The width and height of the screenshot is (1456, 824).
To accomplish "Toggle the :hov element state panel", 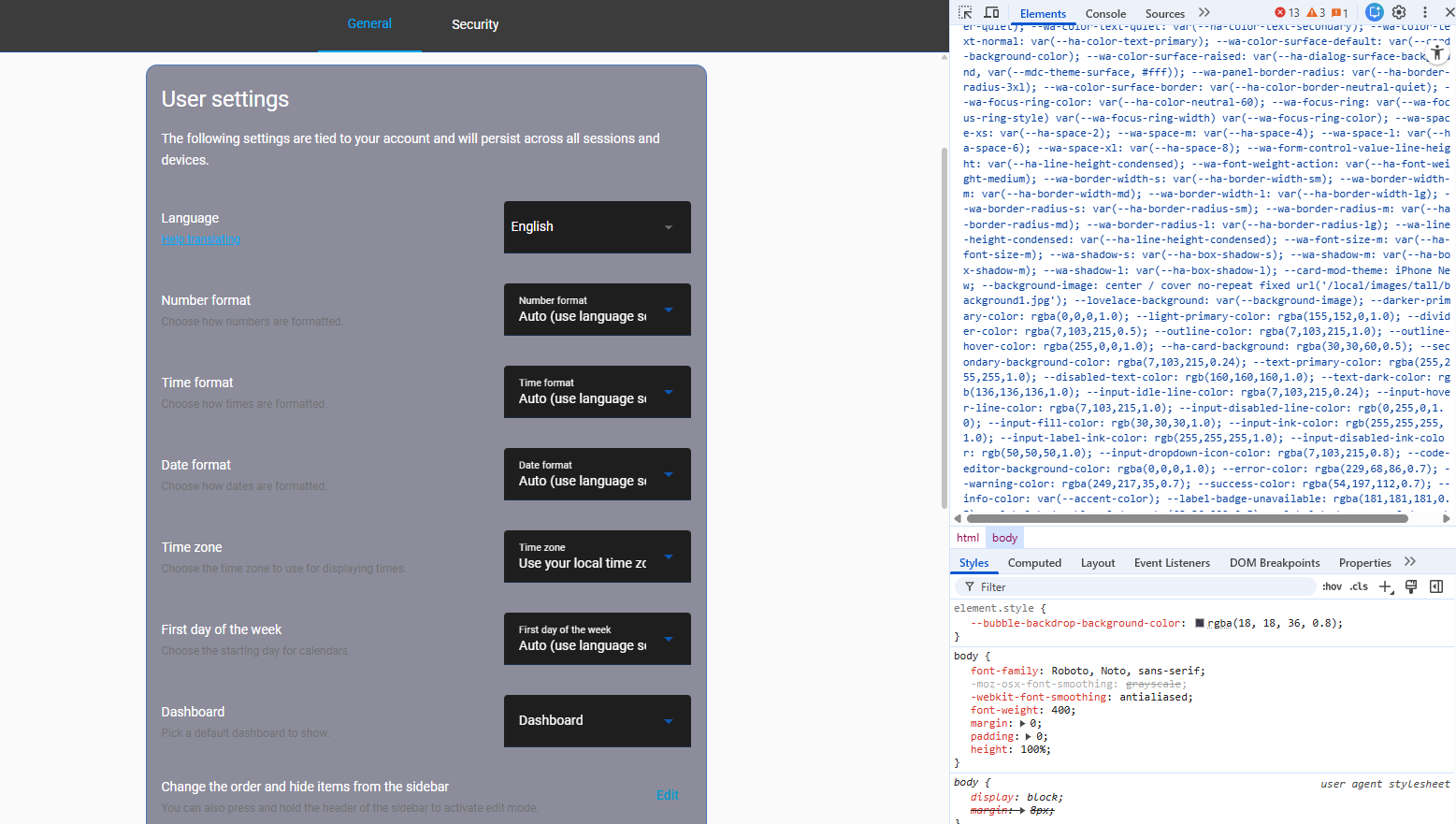I will pos(1332,586).
